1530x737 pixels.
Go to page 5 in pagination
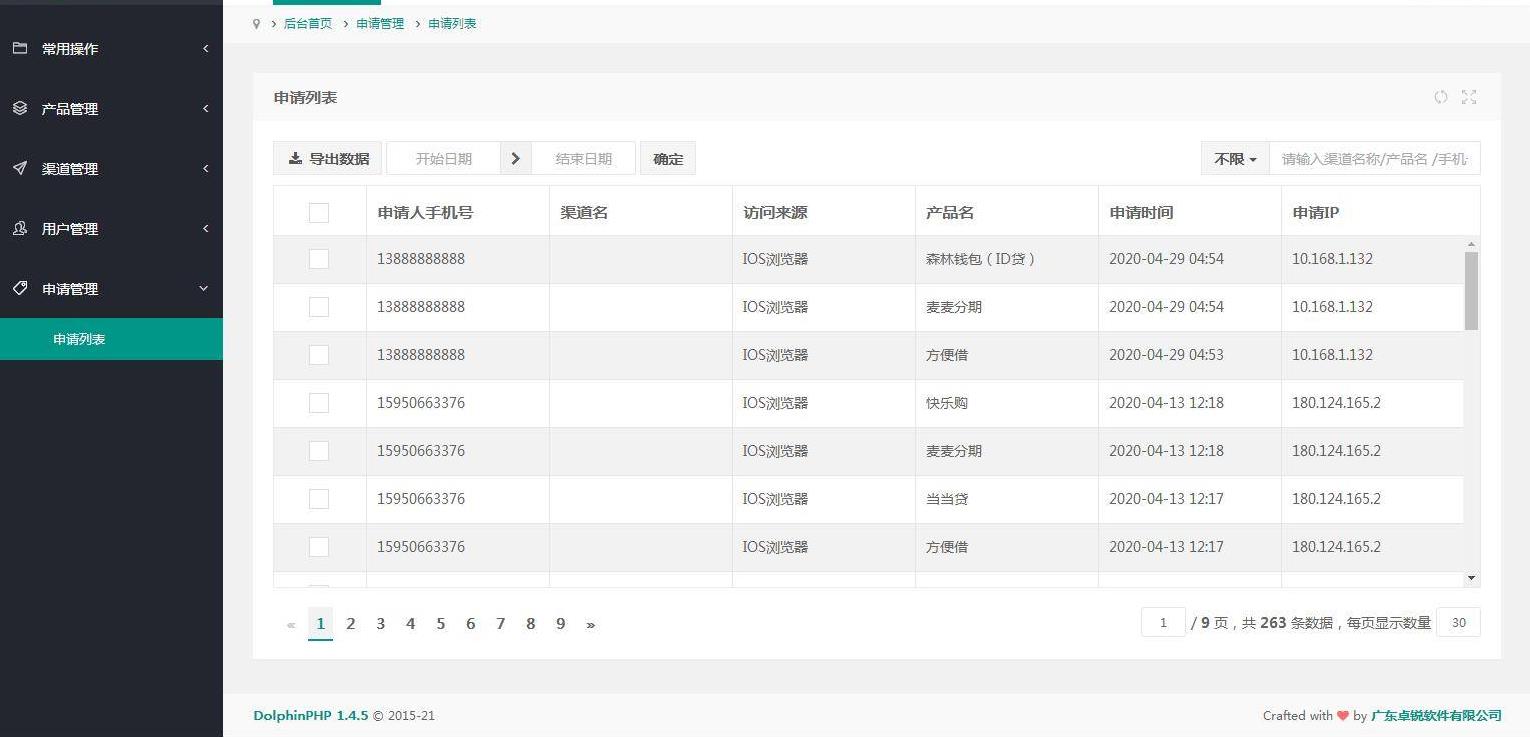pyautogui.click(x=440, y=624)
